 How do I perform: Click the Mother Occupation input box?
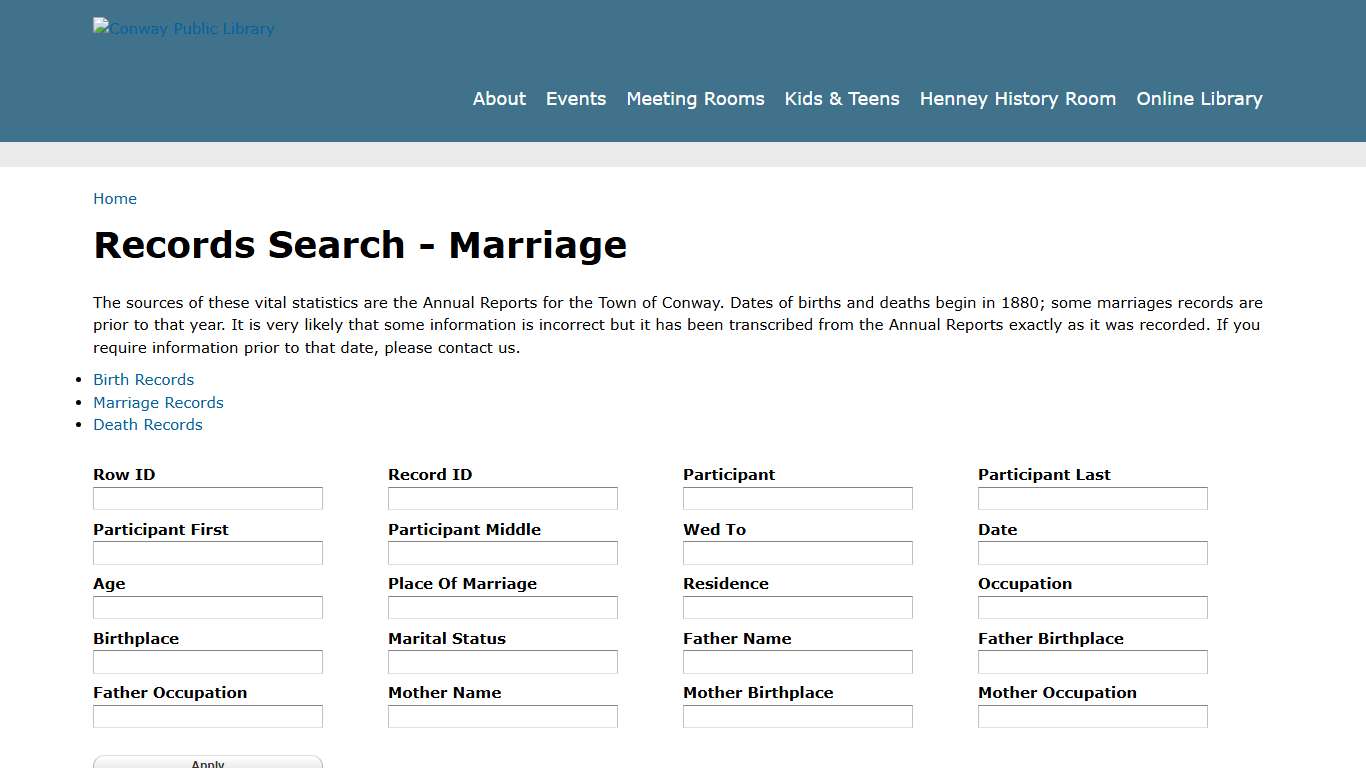1092,716
